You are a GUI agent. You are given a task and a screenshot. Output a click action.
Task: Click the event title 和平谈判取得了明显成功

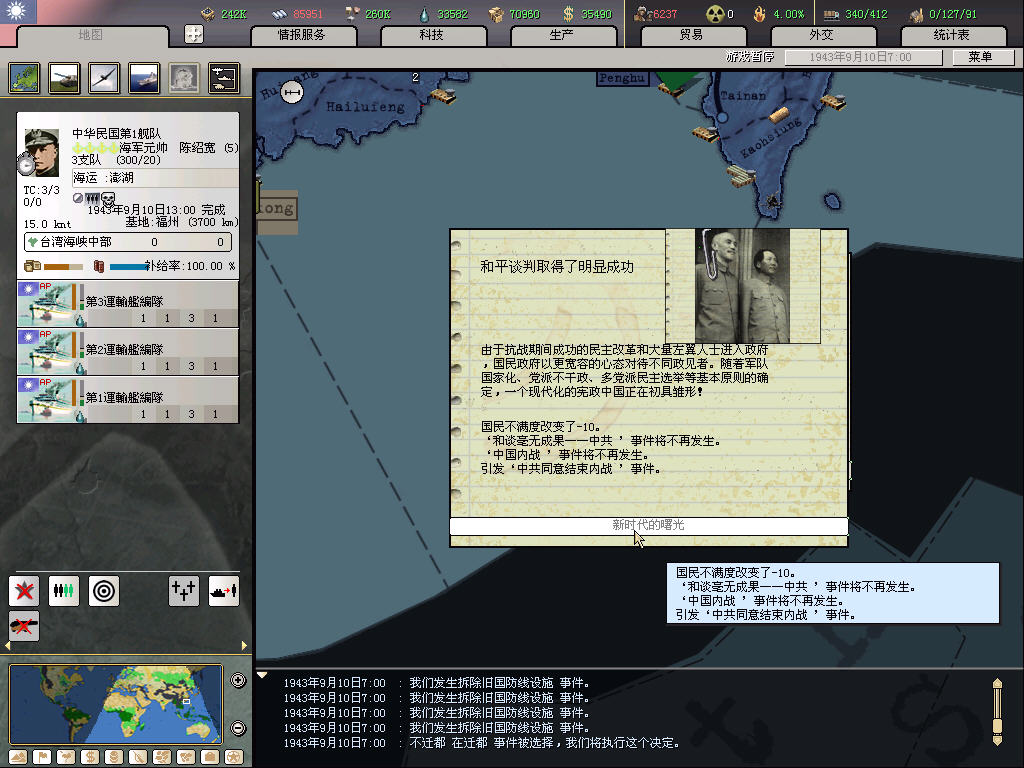[x=557, y=266]
